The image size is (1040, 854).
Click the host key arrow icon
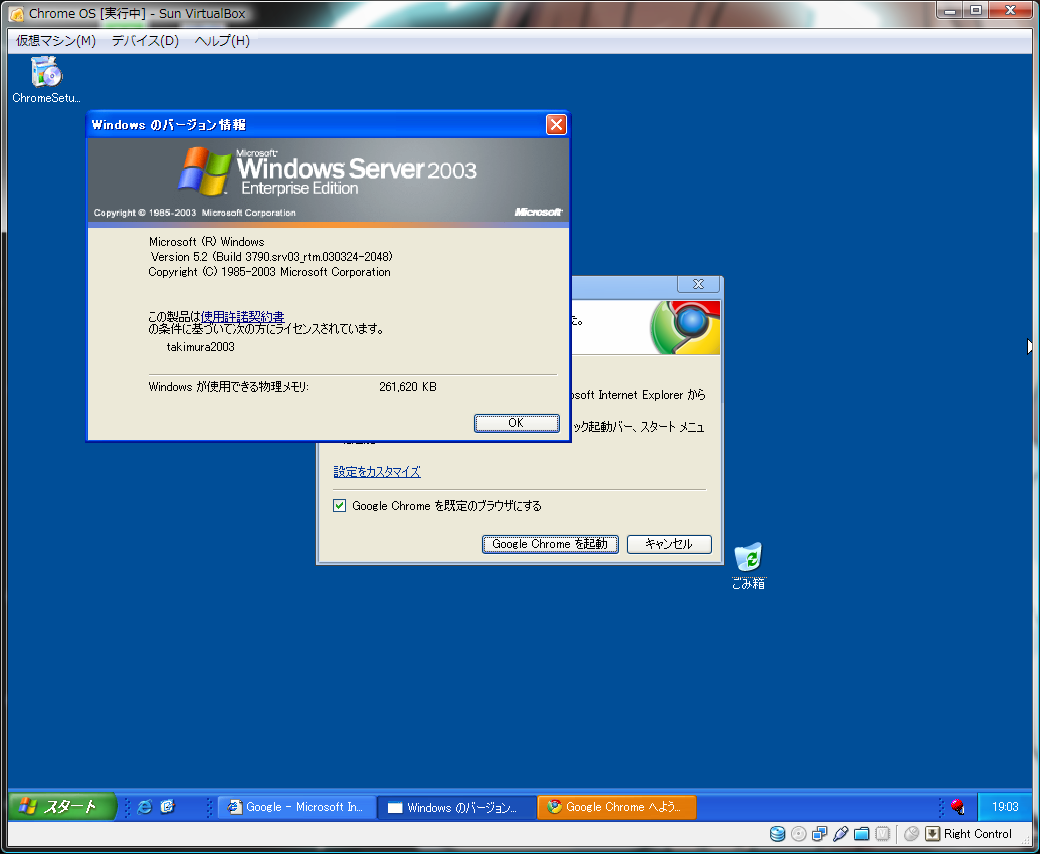click(933, 833)
